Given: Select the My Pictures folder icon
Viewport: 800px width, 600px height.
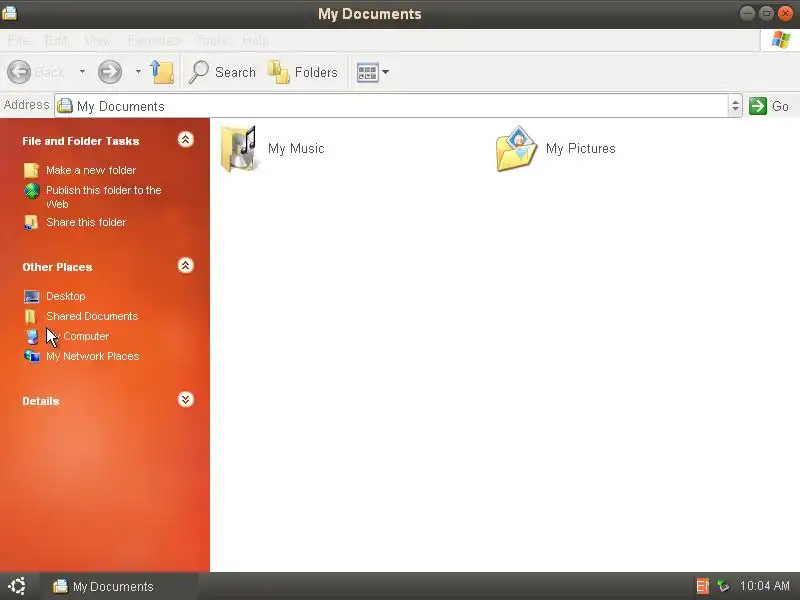Looking at the screenshot, I should pyautogui.click(x=516, y=149).
